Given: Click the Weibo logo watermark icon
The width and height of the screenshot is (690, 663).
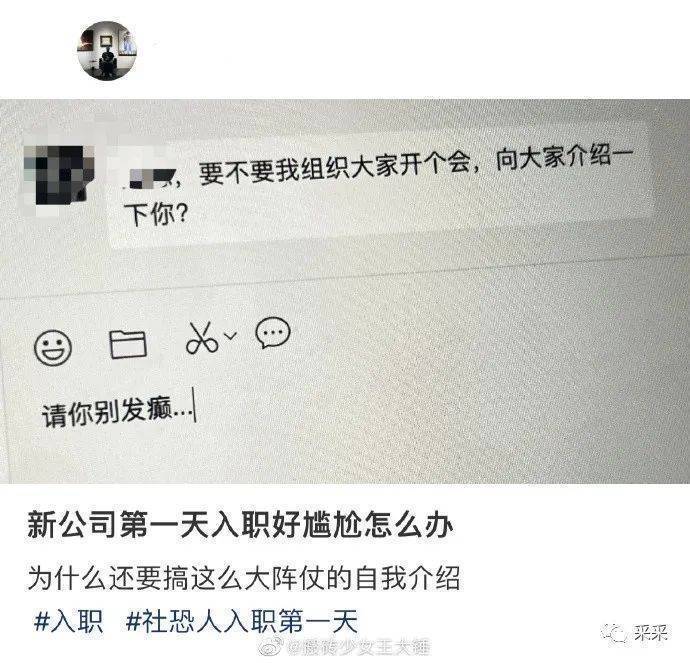Looking at the screenshot, I should (272, 647).
